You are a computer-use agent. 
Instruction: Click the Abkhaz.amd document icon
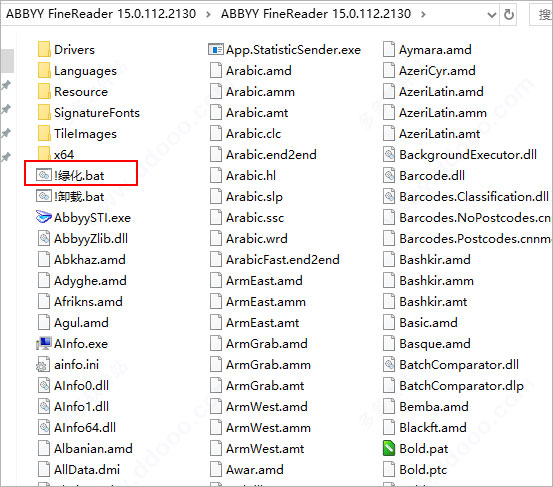(x=44, y=260)
